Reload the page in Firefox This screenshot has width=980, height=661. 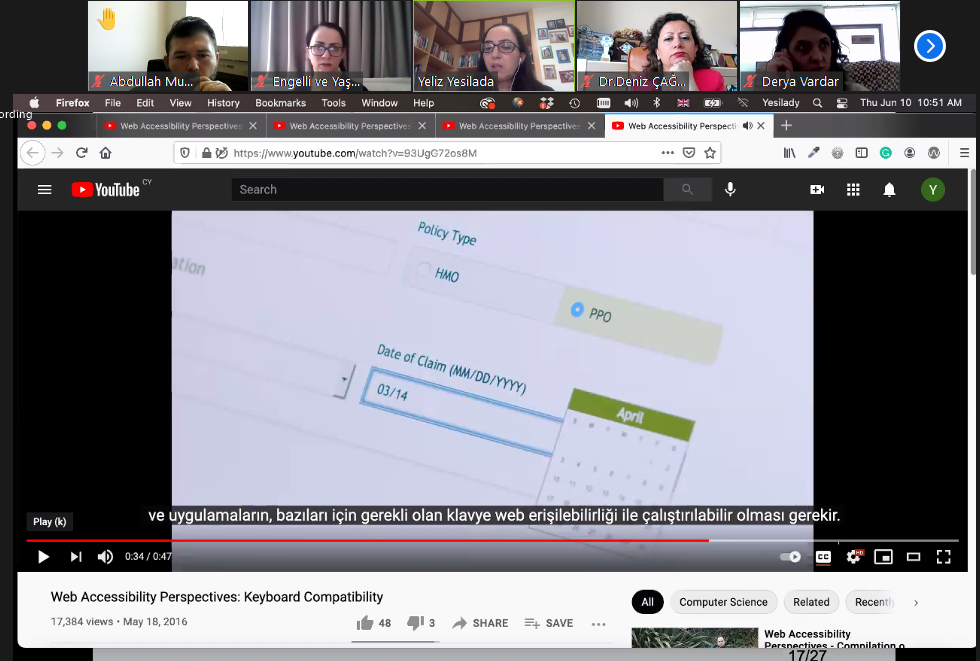pos(81,152)
